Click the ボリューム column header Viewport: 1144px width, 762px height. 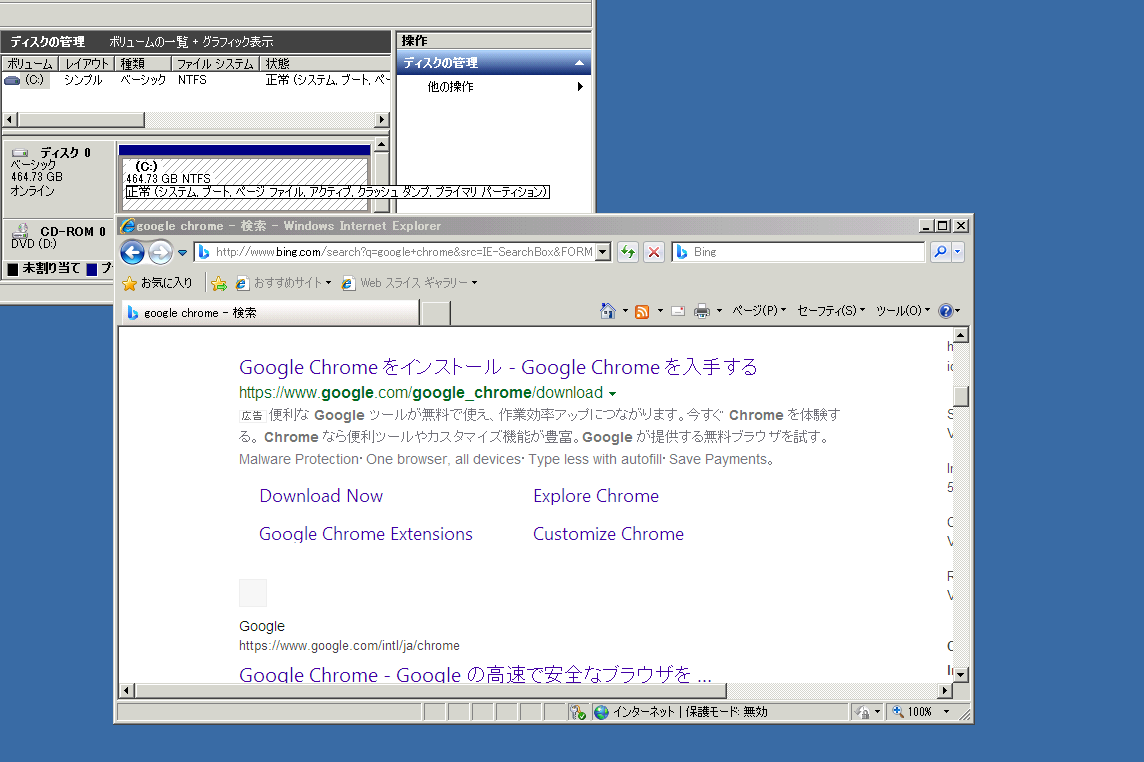pyautogui.click(x=30, y=64)
